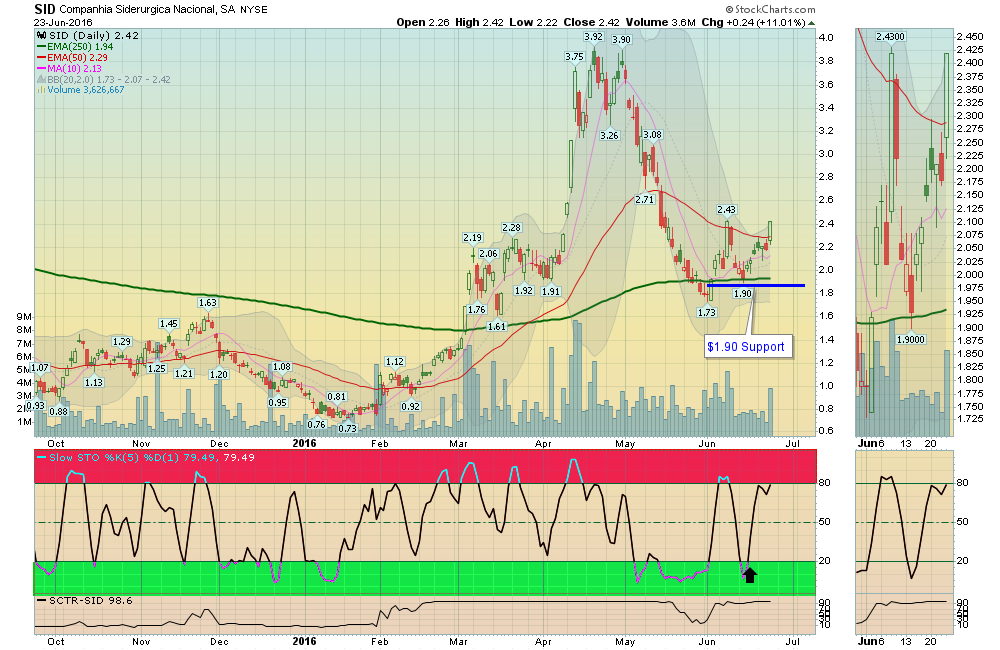The image size is (1000, 650).
Task: Click the 0.73 low price label
Action: point(347,428)
